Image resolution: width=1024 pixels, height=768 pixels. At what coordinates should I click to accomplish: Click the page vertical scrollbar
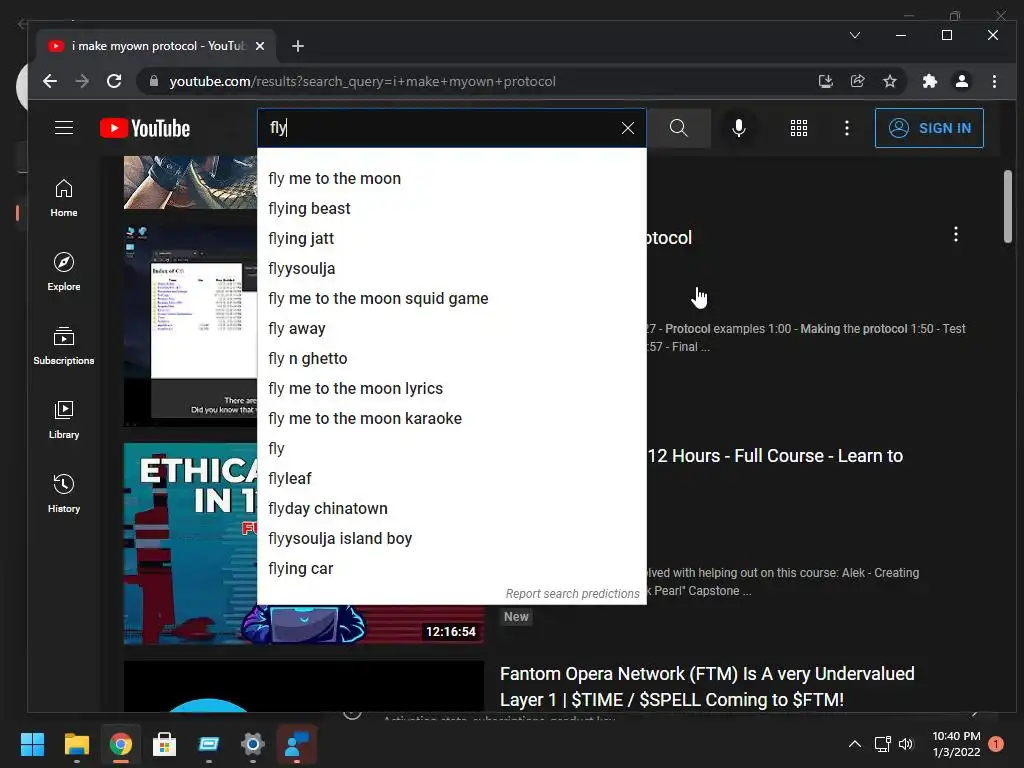pos(1008,206)
